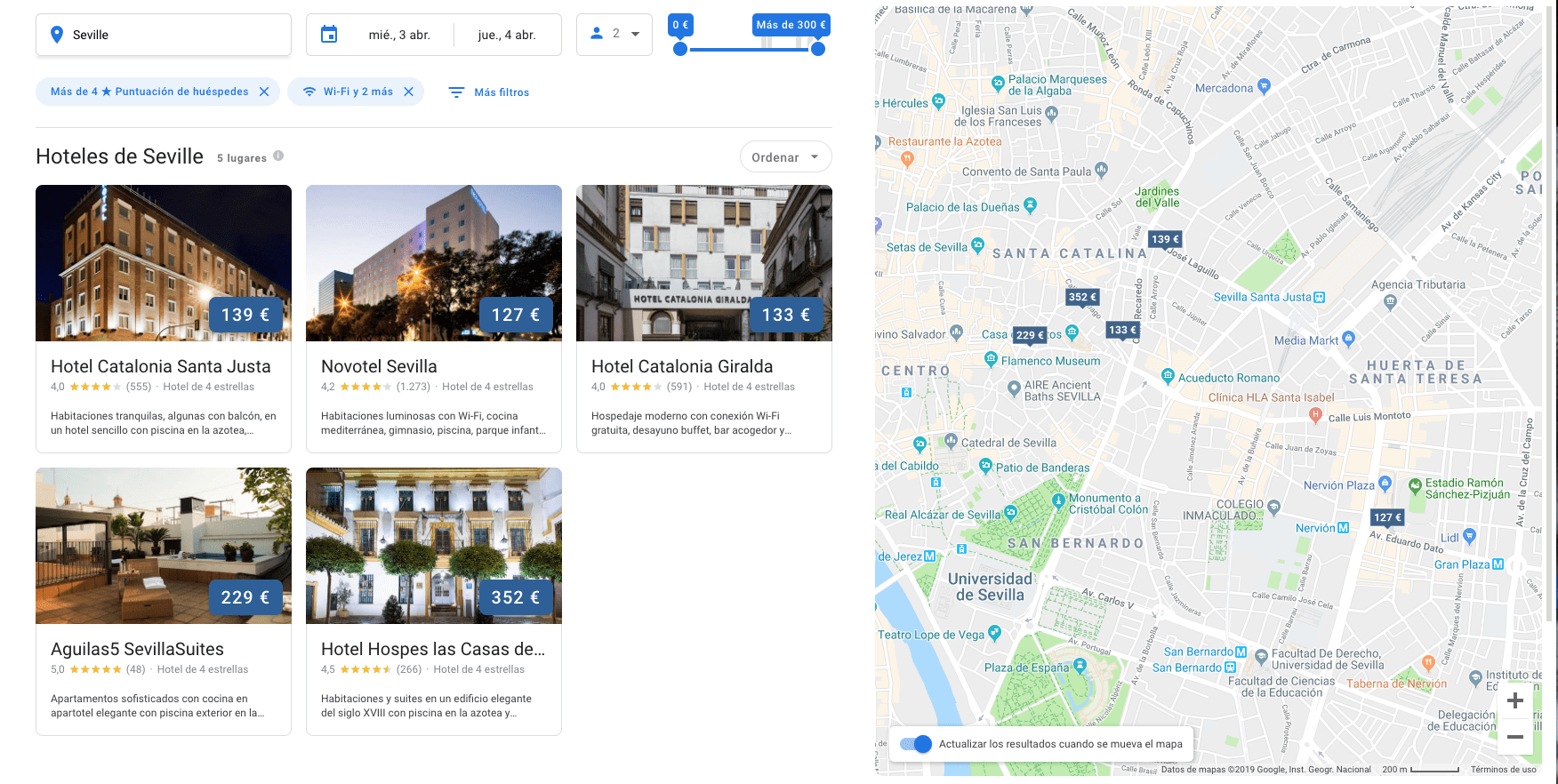Open the guest count dropdown arrow
The image size is (1558, 784).
635,34
